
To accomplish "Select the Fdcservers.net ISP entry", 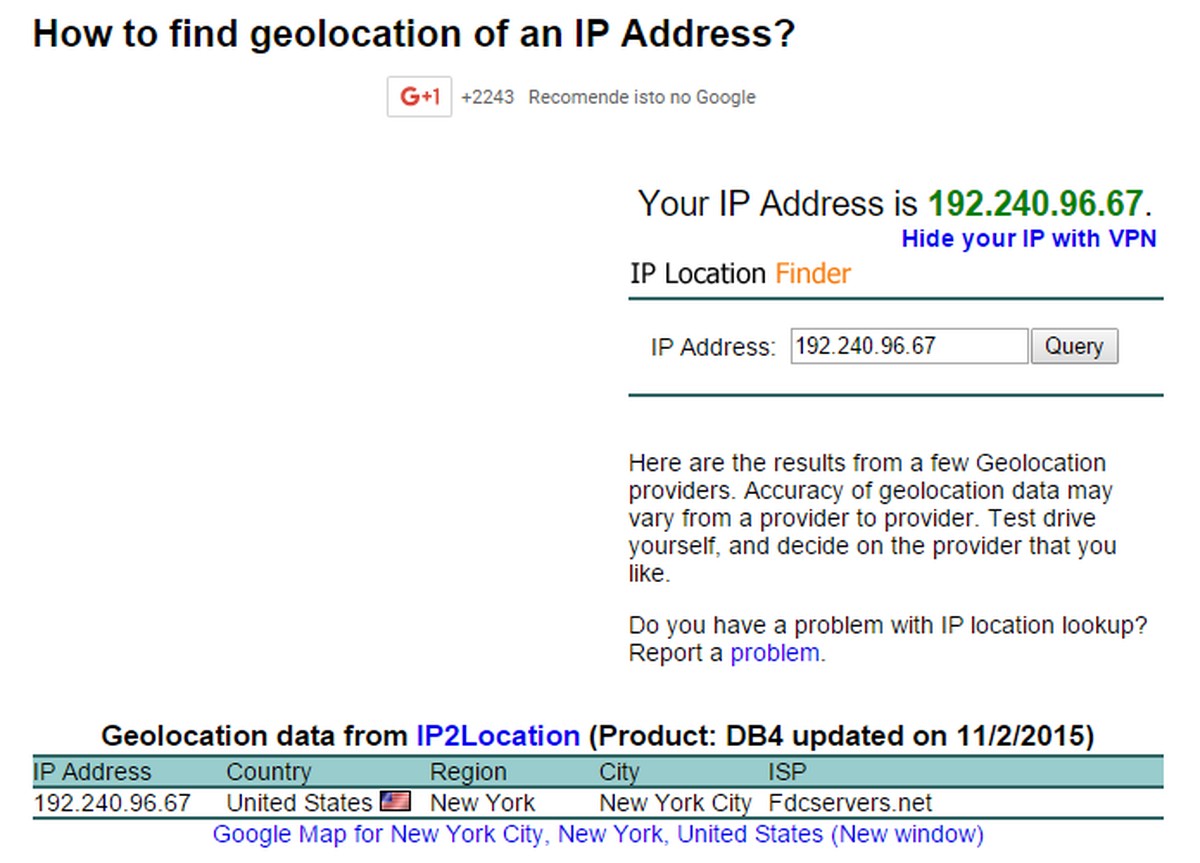I will point(852,801).
